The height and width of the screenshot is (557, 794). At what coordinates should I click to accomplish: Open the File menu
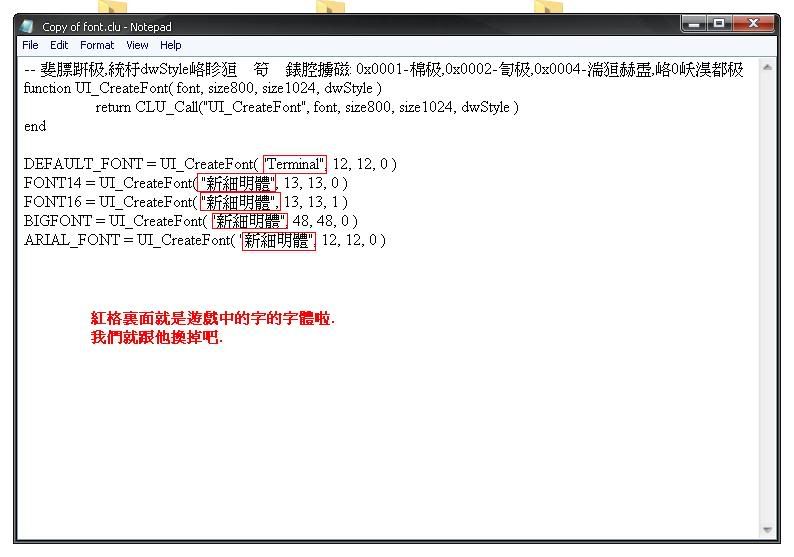30,45
